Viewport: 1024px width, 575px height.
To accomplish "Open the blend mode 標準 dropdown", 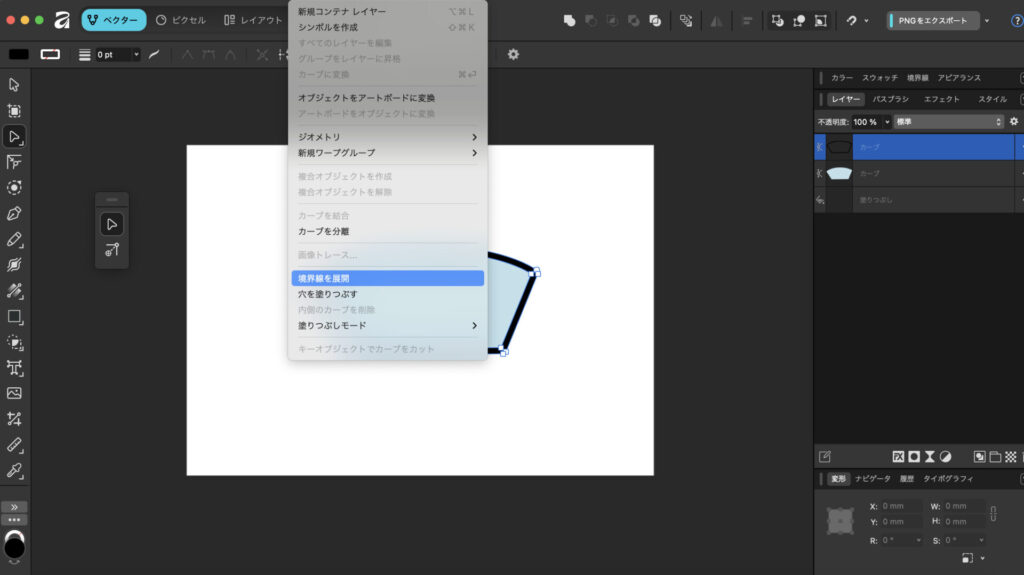I will tap(947, 121).
